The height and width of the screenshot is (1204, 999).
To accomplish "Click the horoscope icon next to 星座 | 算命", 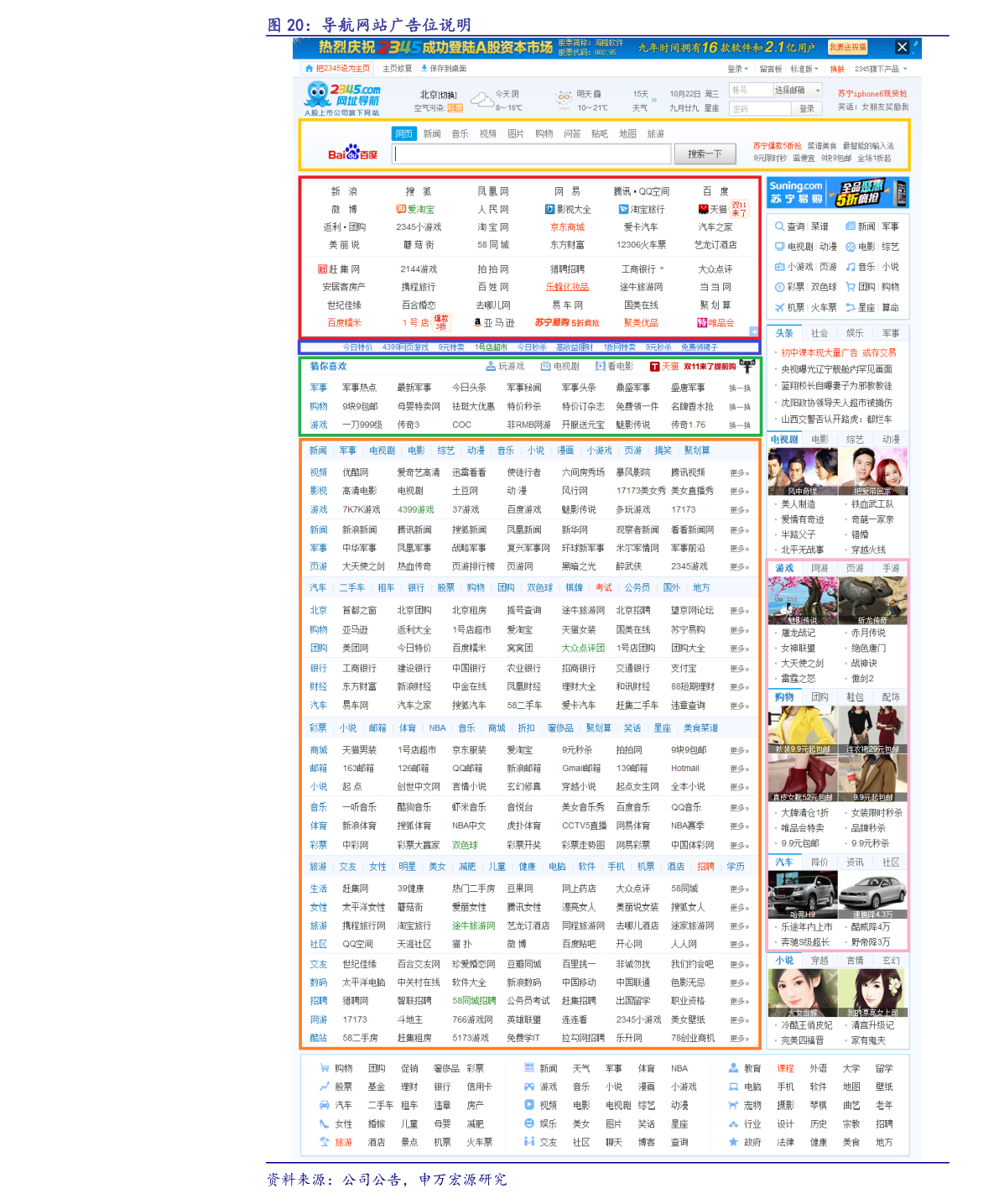I will coord(850,307).
